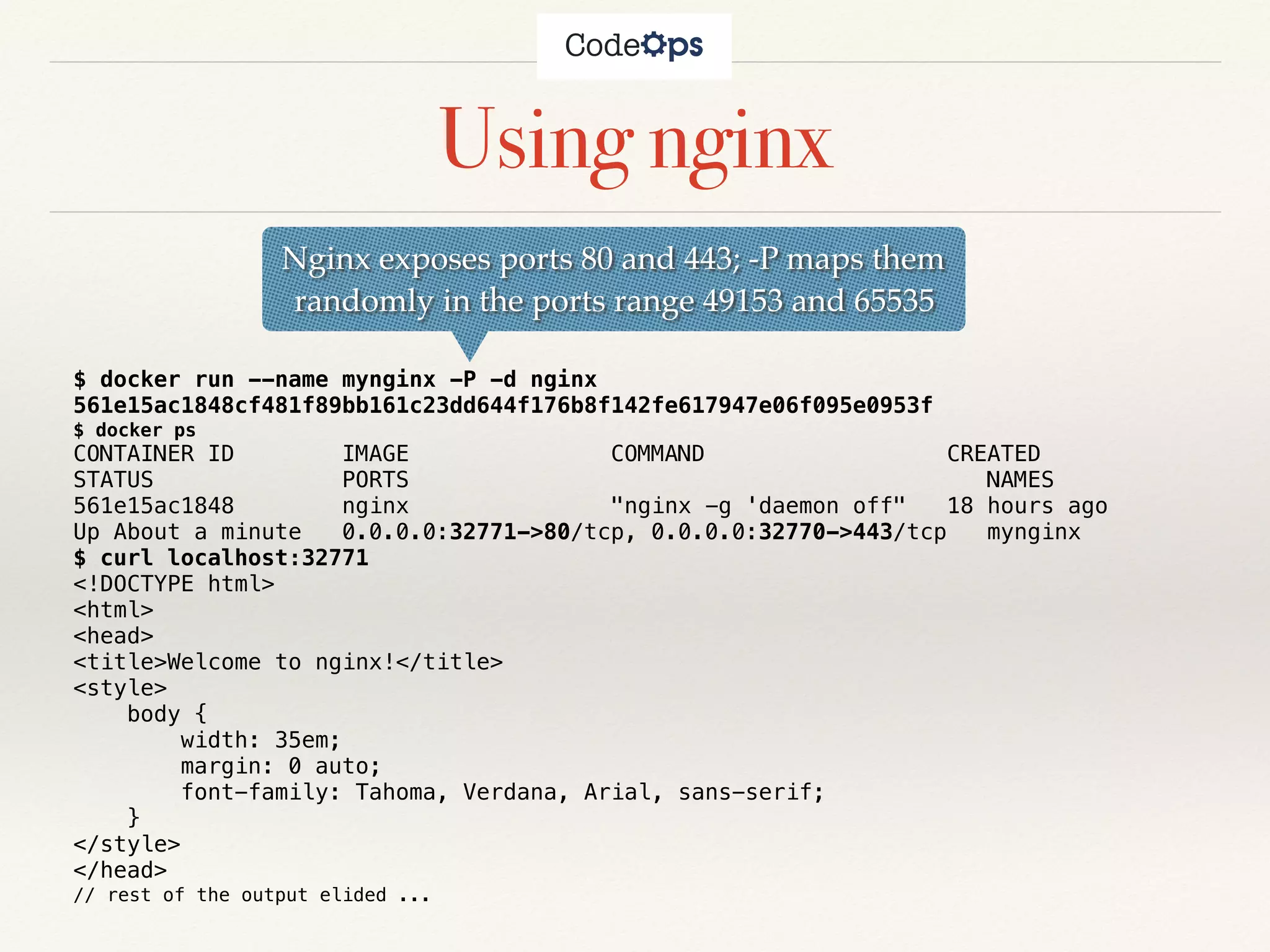Click the 'PORTS' column header
The image size is (1270, 952).
(x=375, y=480)
